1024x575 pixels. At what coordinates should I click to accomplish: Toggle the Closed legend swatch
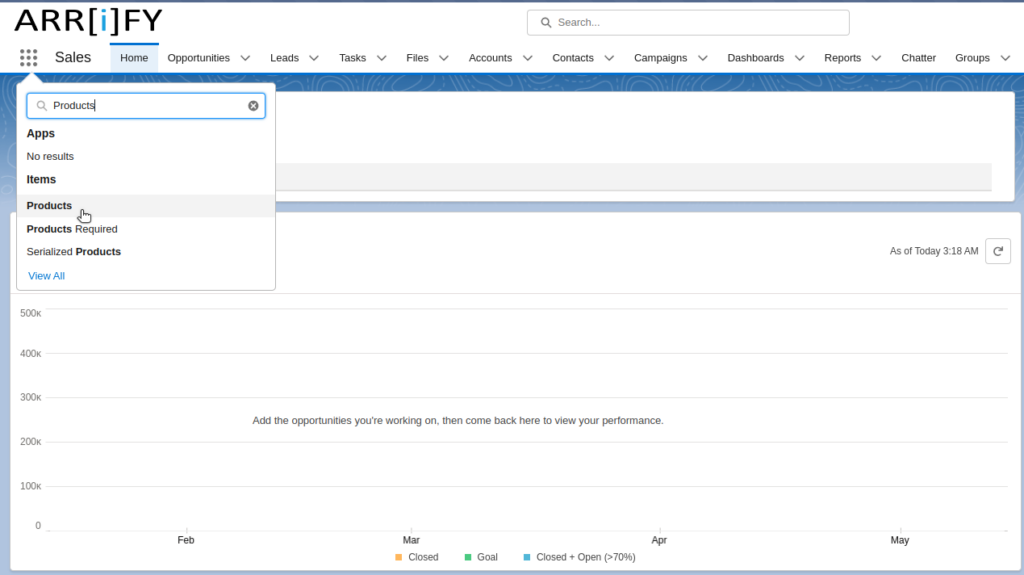coord(398,557)
